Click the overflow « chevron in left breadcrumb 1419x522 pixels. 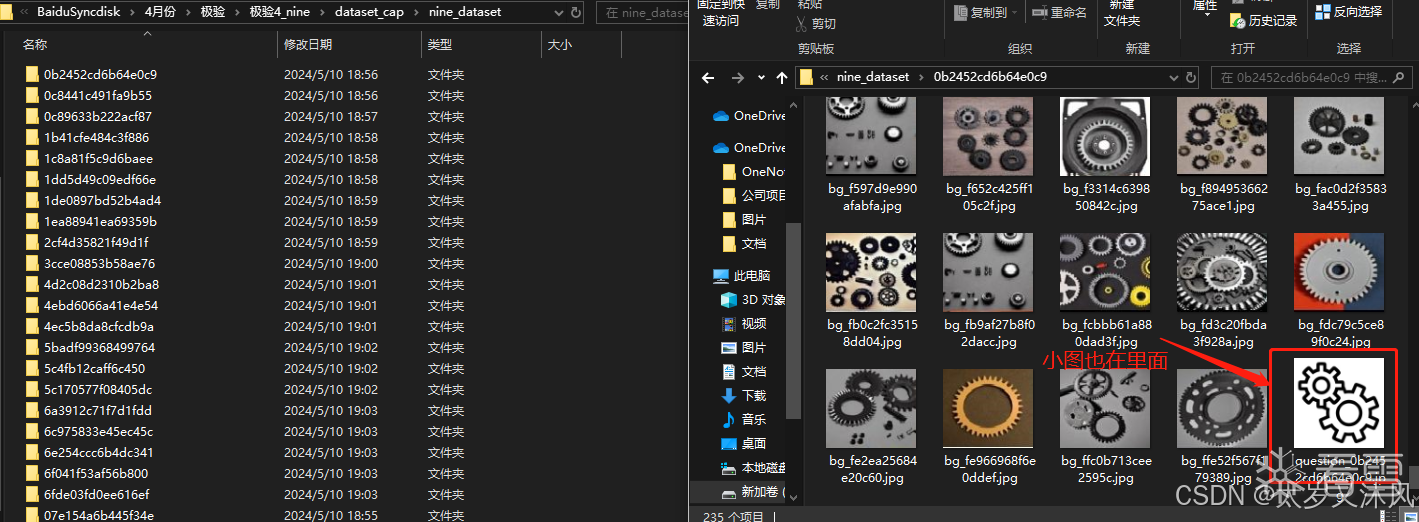[24, 12]
